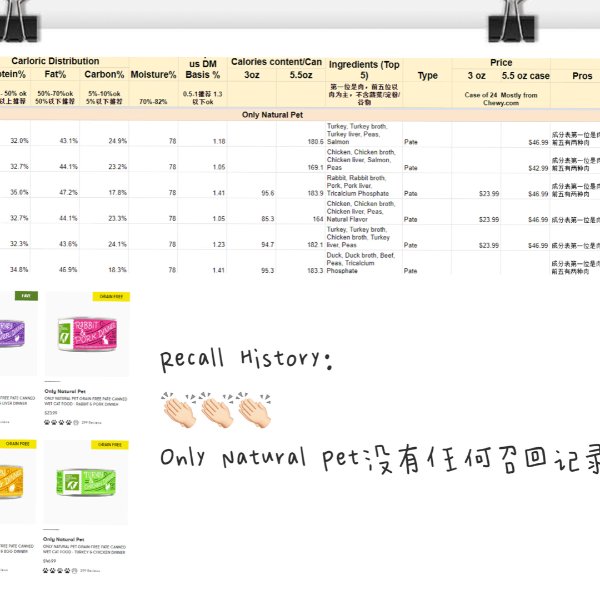
Task: Click the purple can product image
Action: 12,334
